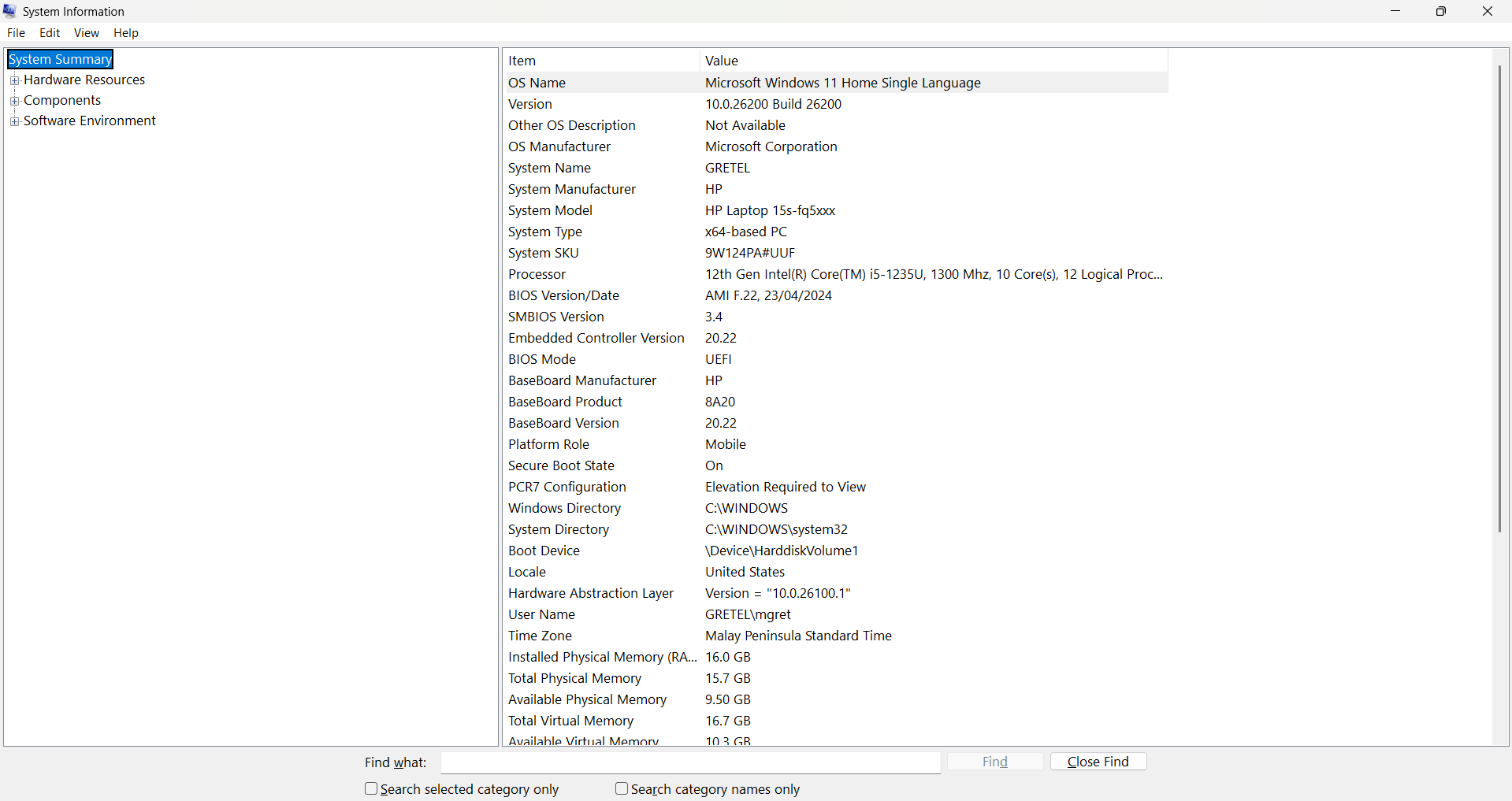Minimize the System Information window
This screenshot has width=1512, height=801.
[x=1395, y=11]
